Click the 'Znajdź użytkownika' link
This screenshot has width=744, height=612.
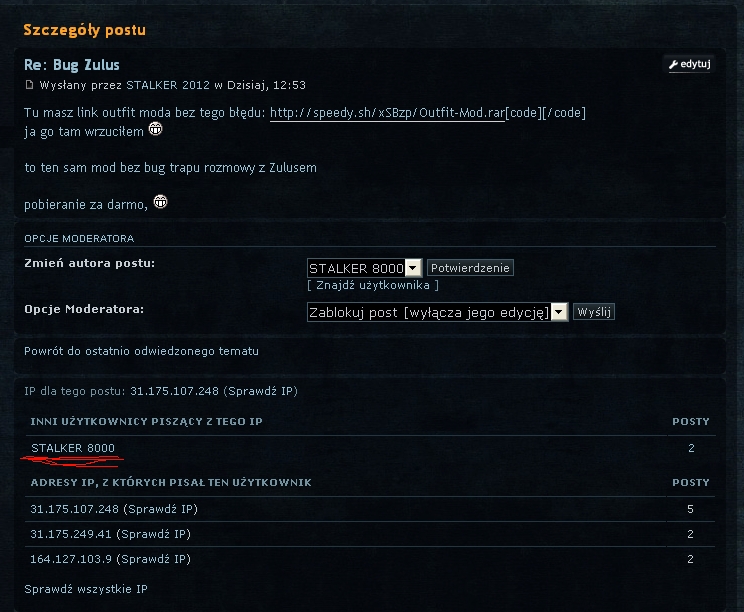373,285
